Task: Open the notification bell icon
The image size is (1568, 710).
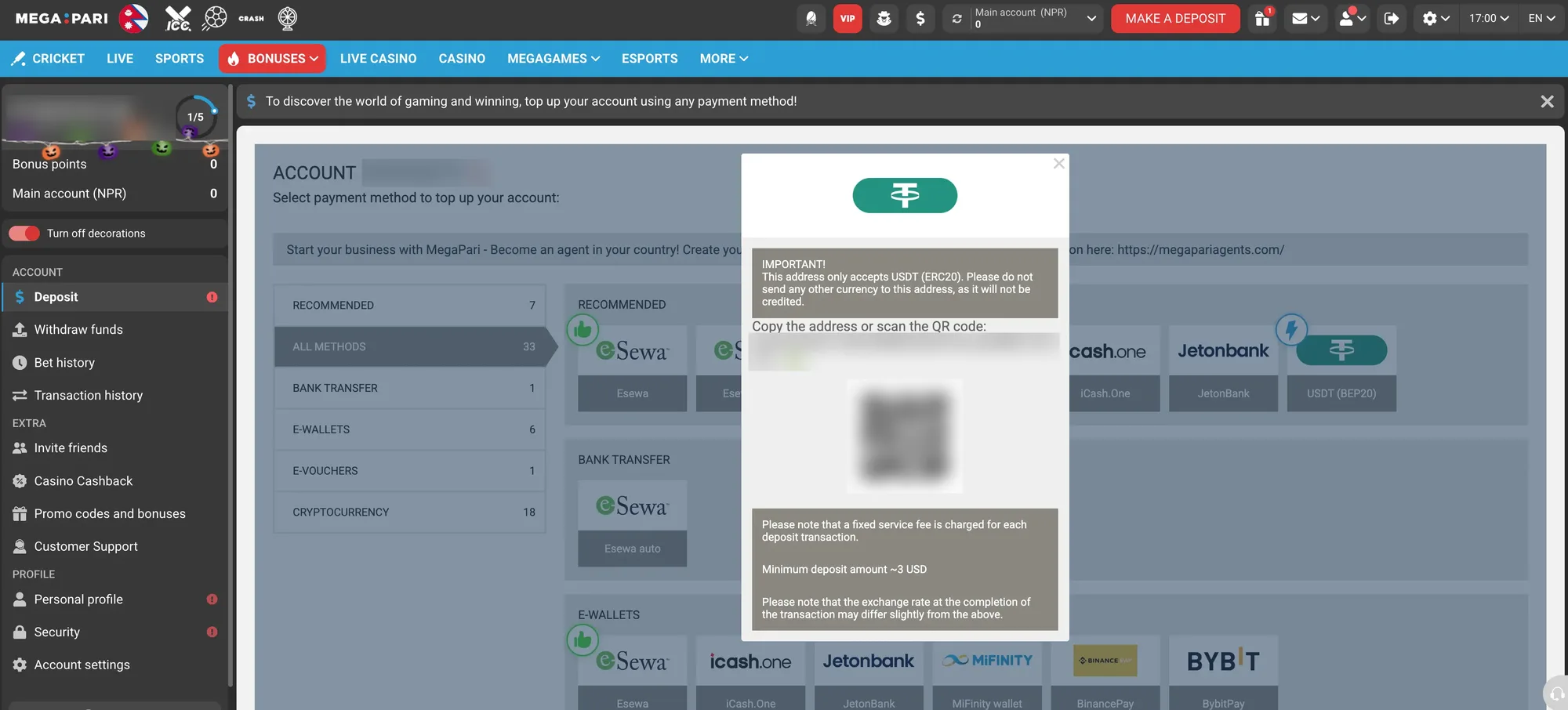Action: pyautogui.click(x=811, y=19)
